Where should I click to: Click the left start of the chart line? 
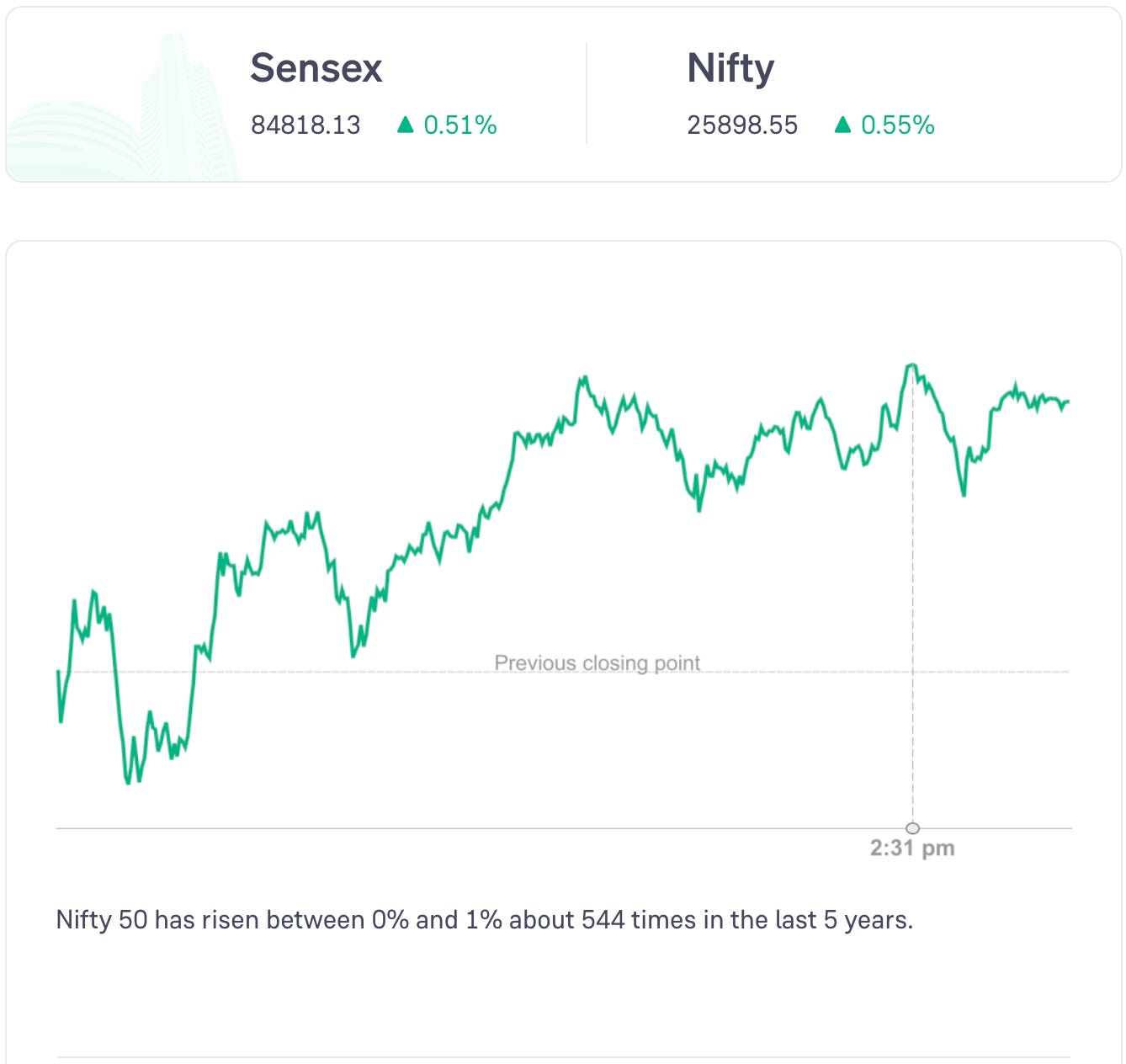tap(58, 672)
